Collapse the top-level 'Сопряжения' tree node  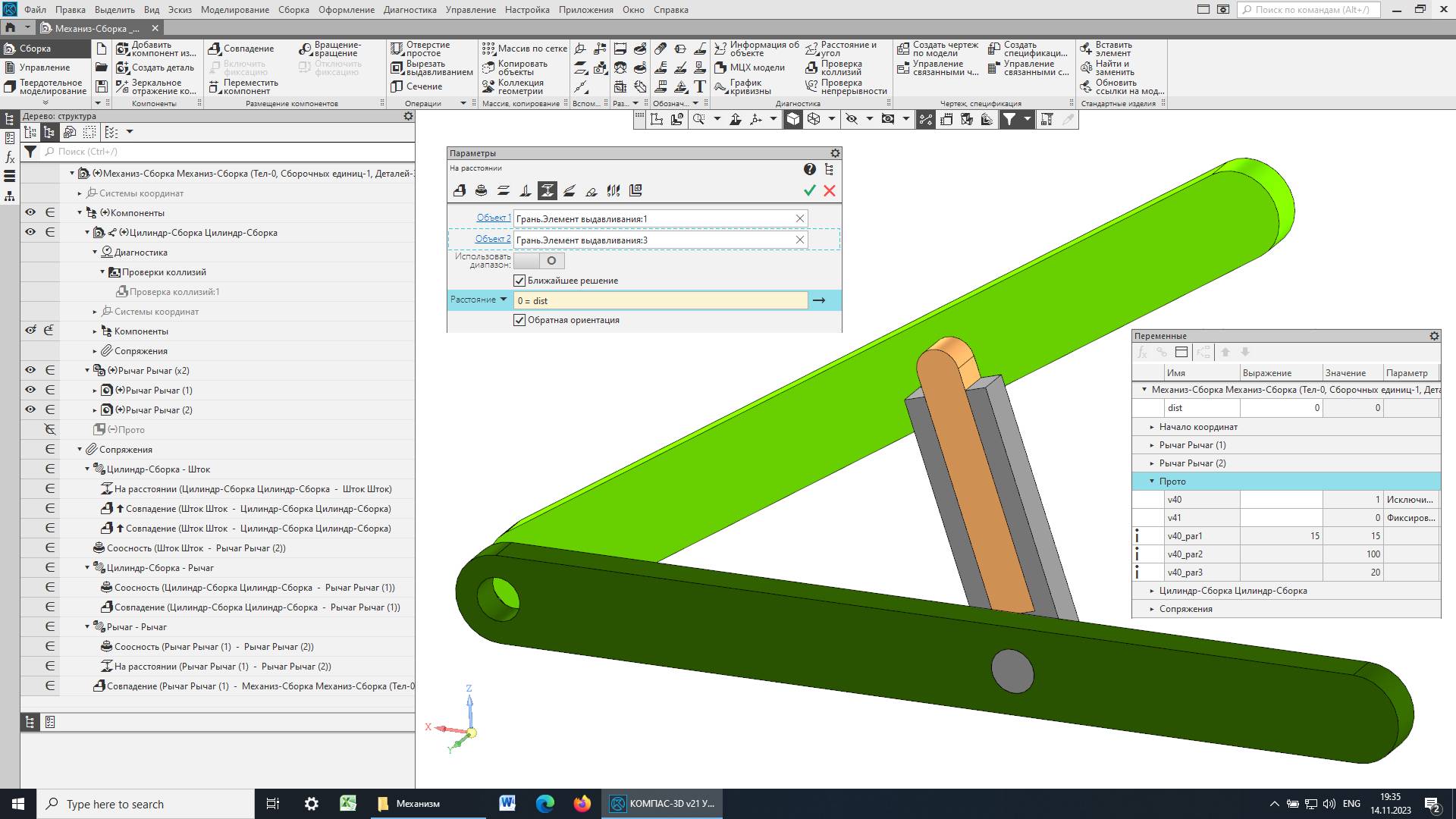click(x=80, y=450)
